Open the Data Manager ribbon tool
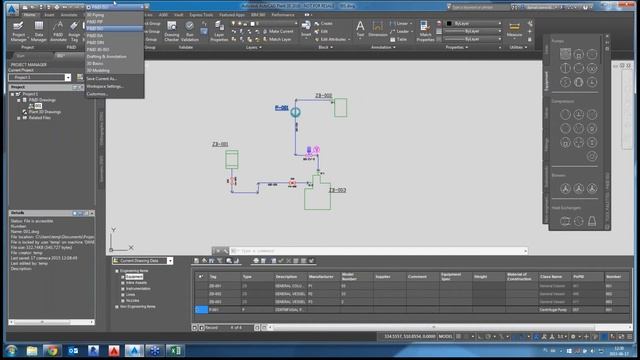The image size is (640, 360). coord(39,31)
